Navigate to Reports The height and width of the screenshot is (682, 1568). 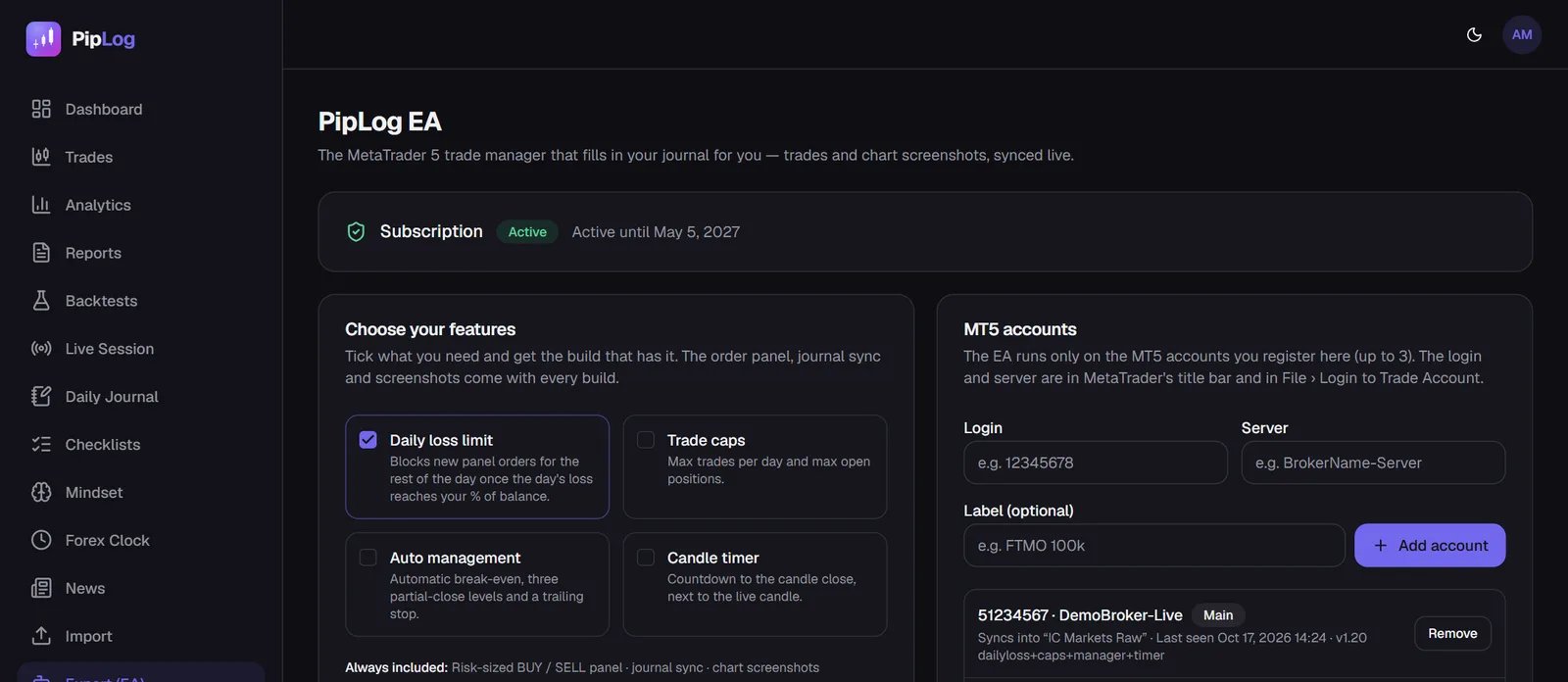pyautogui.click(x=141, y=253)
